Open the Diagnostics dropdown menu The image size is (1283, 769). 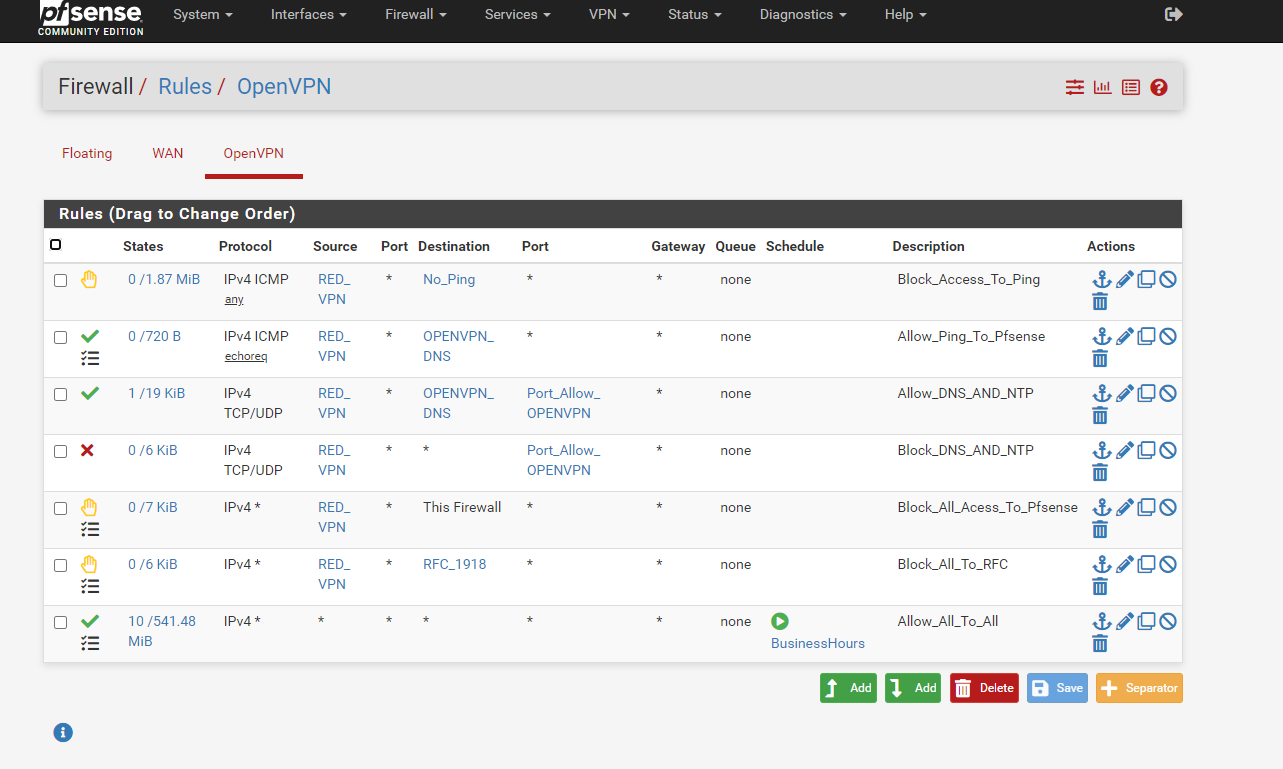point(803,14)
